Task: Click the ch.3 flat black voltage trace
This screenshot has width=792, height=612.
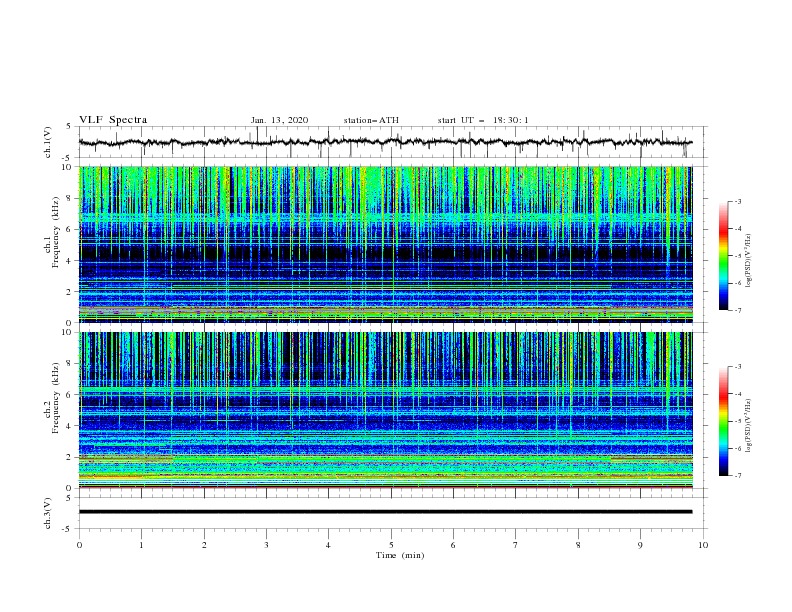Action: [385, 512]
